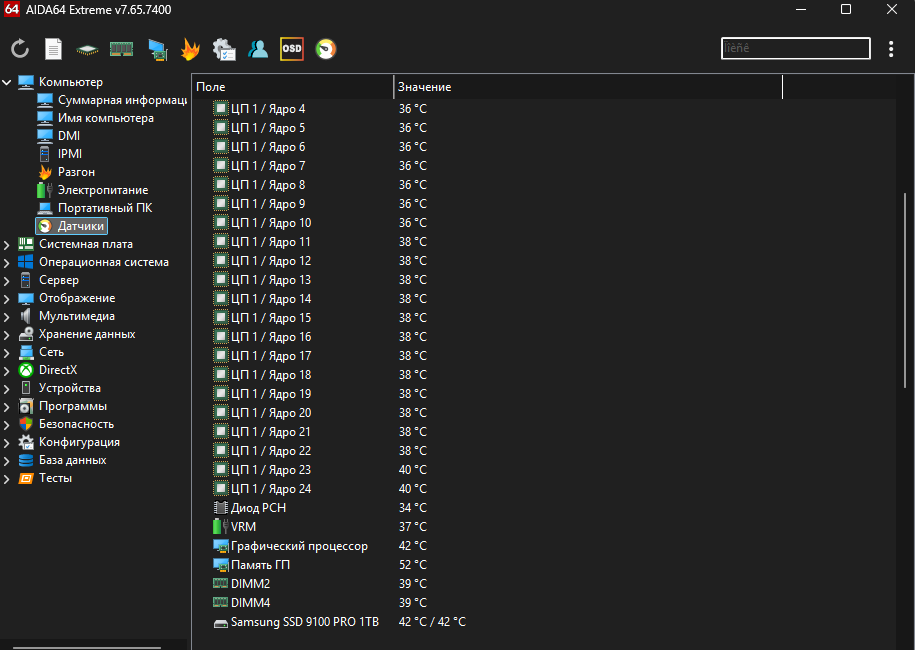The image size is (915, 650).
Task: Click the user profile toolbar icon
Action: point(258,49)
